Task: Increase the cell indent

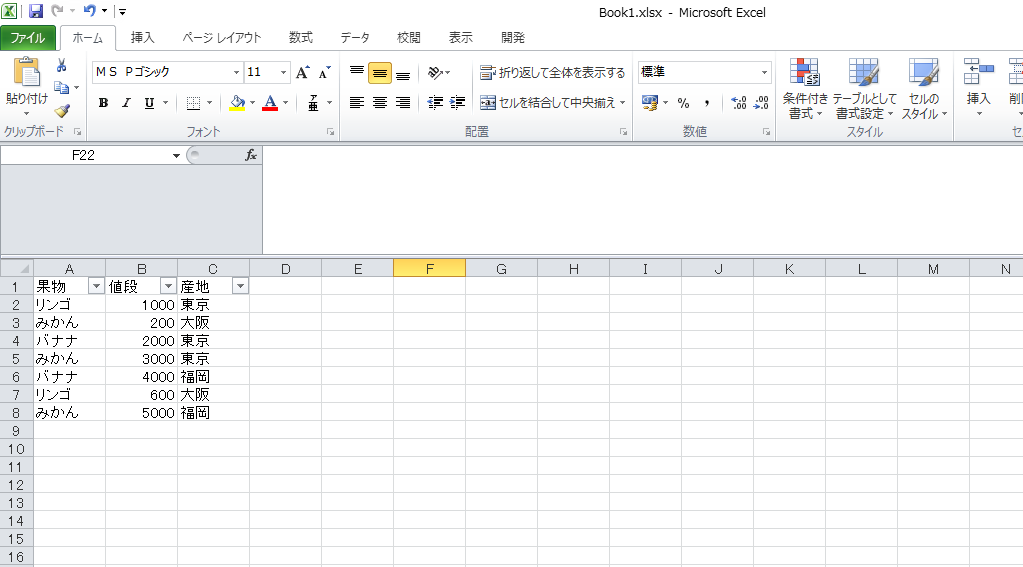Action: pyautogui.click(x=458, y=103)
